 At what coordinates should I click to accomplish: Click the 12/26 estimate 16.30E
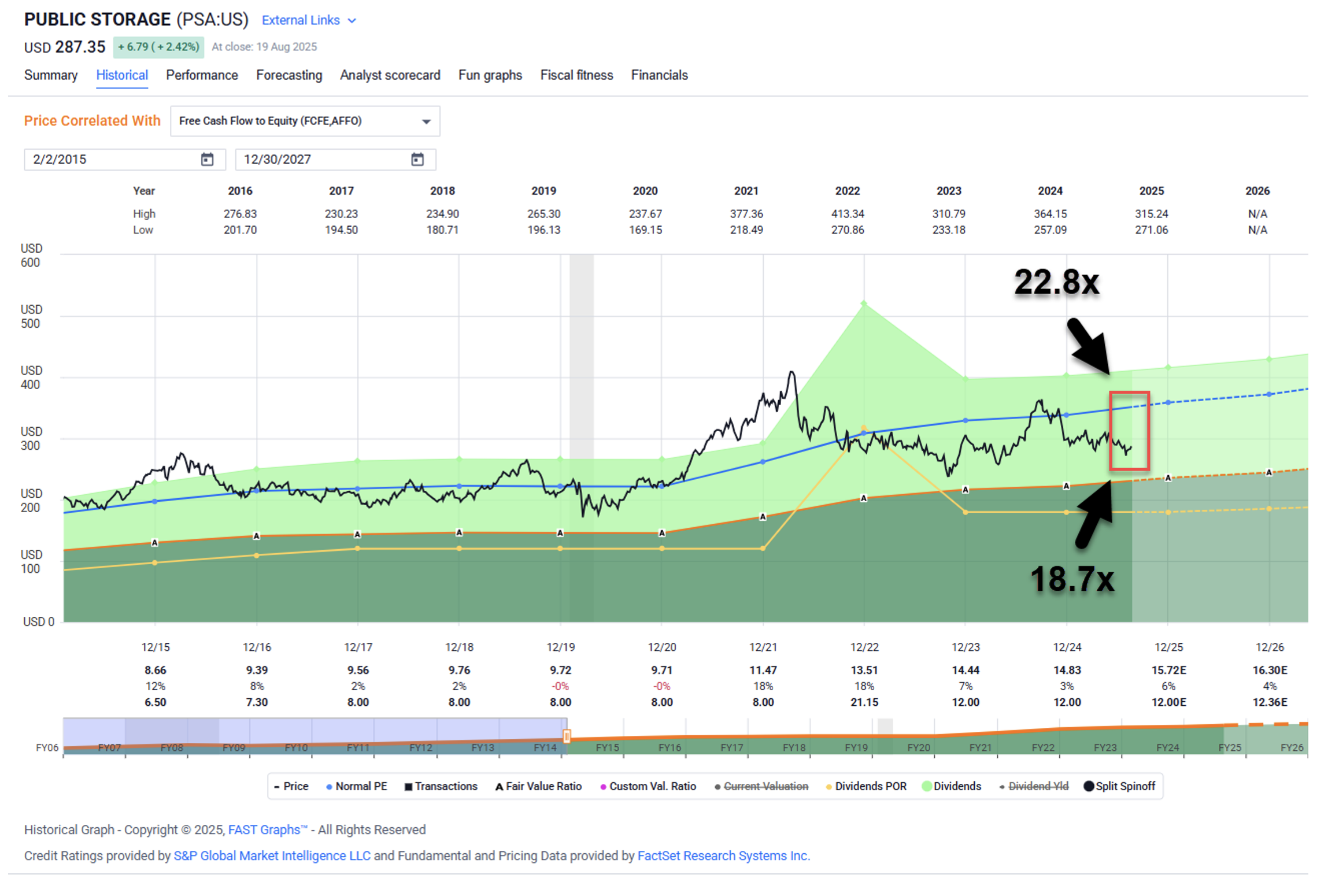pyautogui.click(x=1270, y=670)
